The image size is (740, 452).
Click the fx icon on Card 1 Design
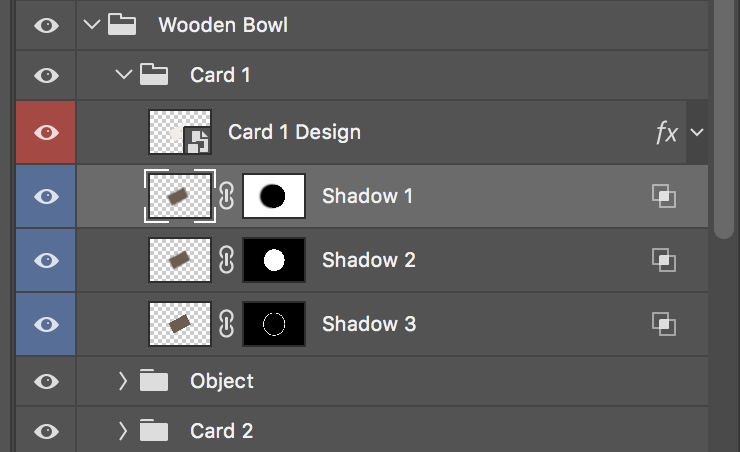click(x=666, y=133)
